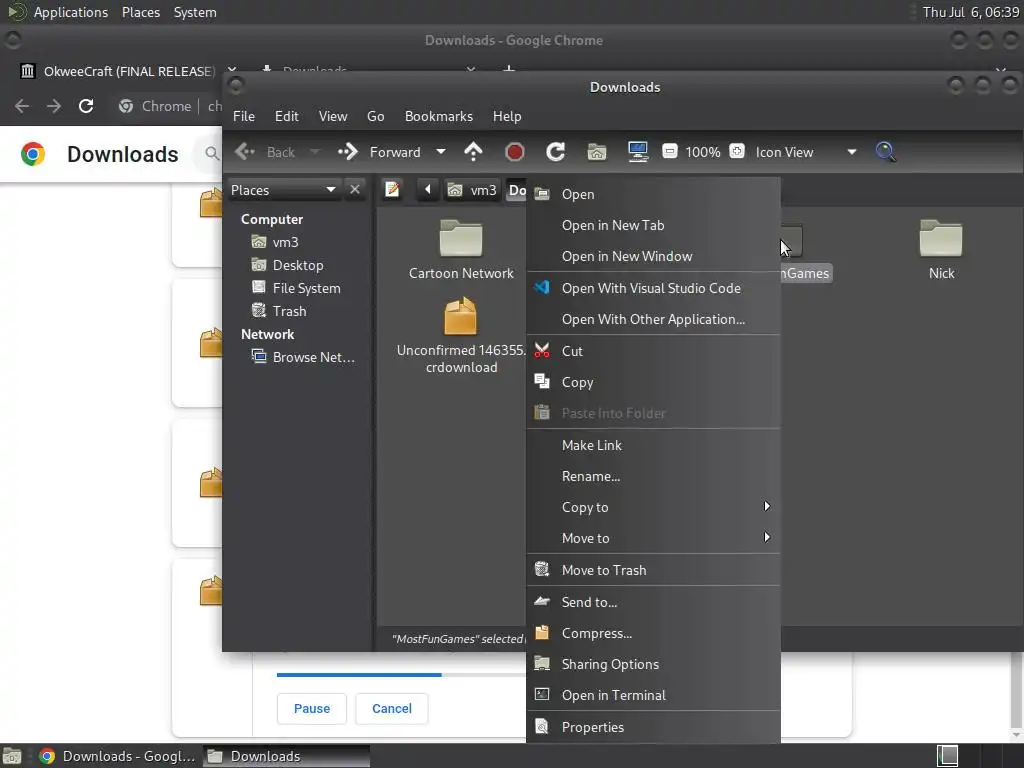1024x768 pixels.
Task: Click the vm3 path bar button
Action: (473, 190)
